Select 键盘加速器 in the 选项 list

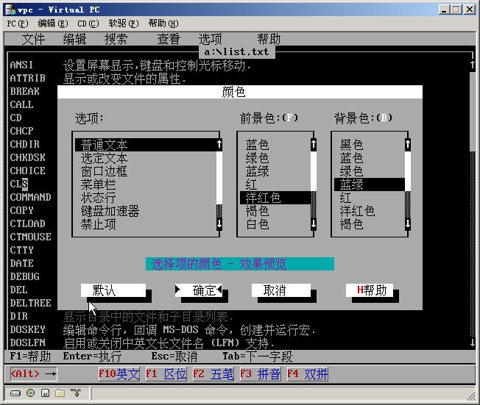(145, 211)
